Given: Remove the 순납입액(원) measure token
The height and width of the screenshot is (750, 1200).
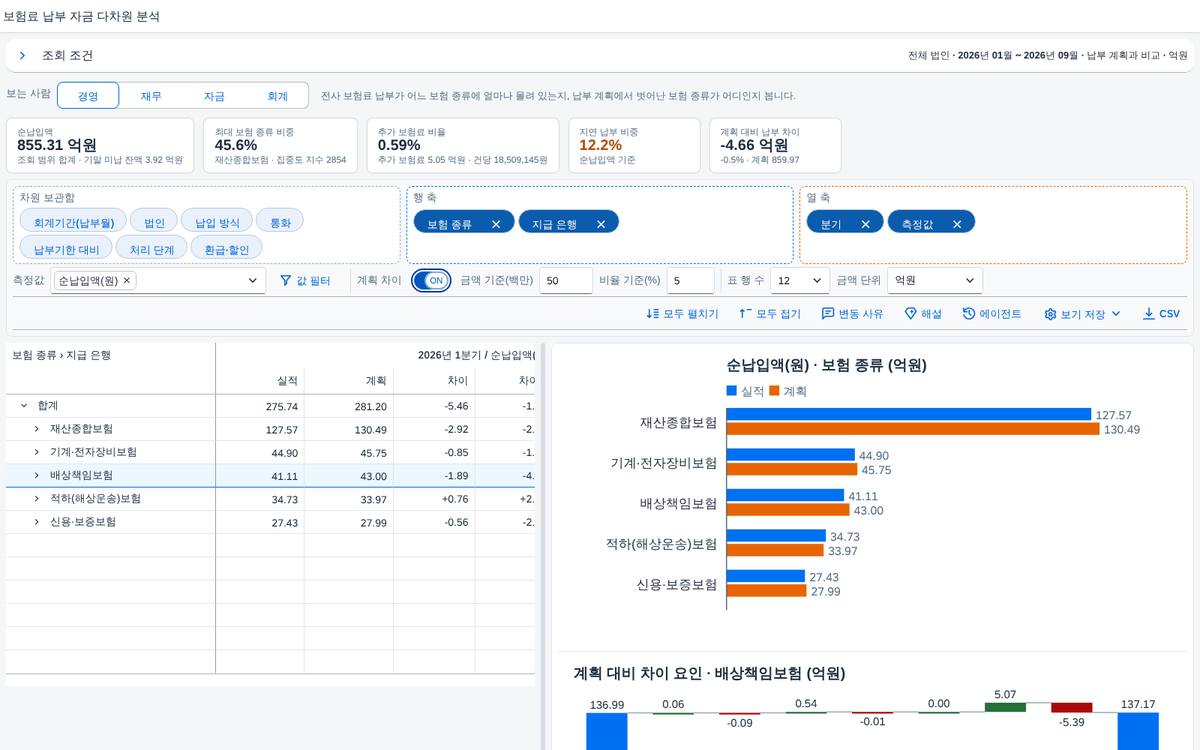Looking at the screenshot, I should click(127, 281).
